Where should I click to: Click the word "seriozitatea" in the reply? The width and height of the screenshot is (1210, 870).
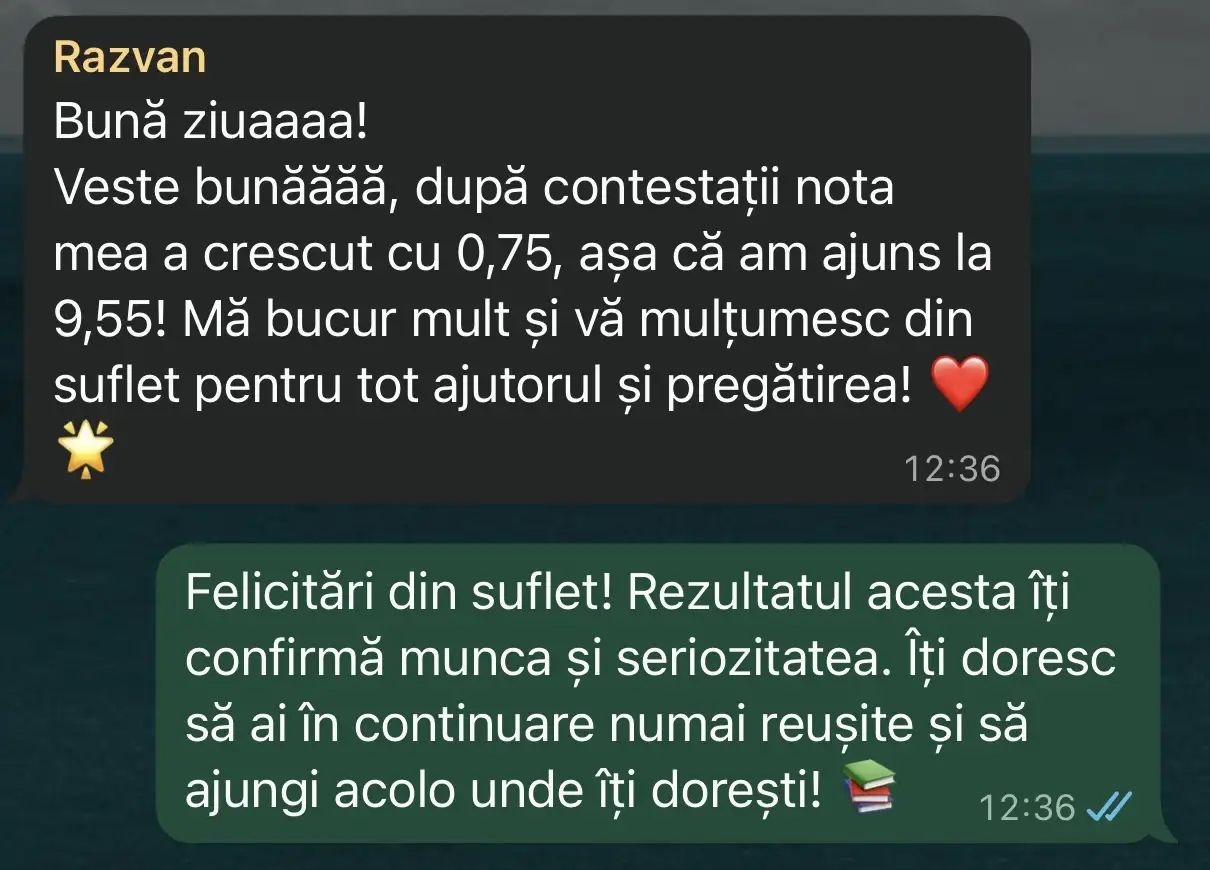727,660
